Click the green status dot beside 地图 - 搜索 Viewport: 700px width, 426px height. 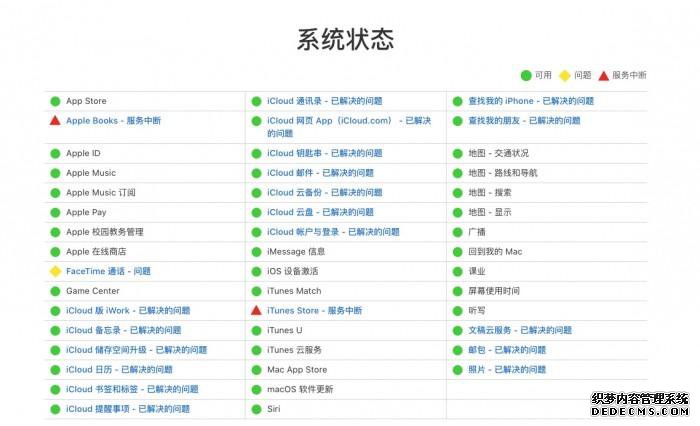point(458,193)
